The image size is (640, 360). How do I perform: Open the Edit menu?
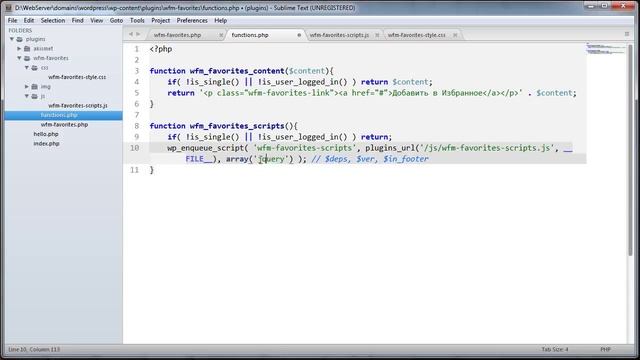[x=29, y=20]
